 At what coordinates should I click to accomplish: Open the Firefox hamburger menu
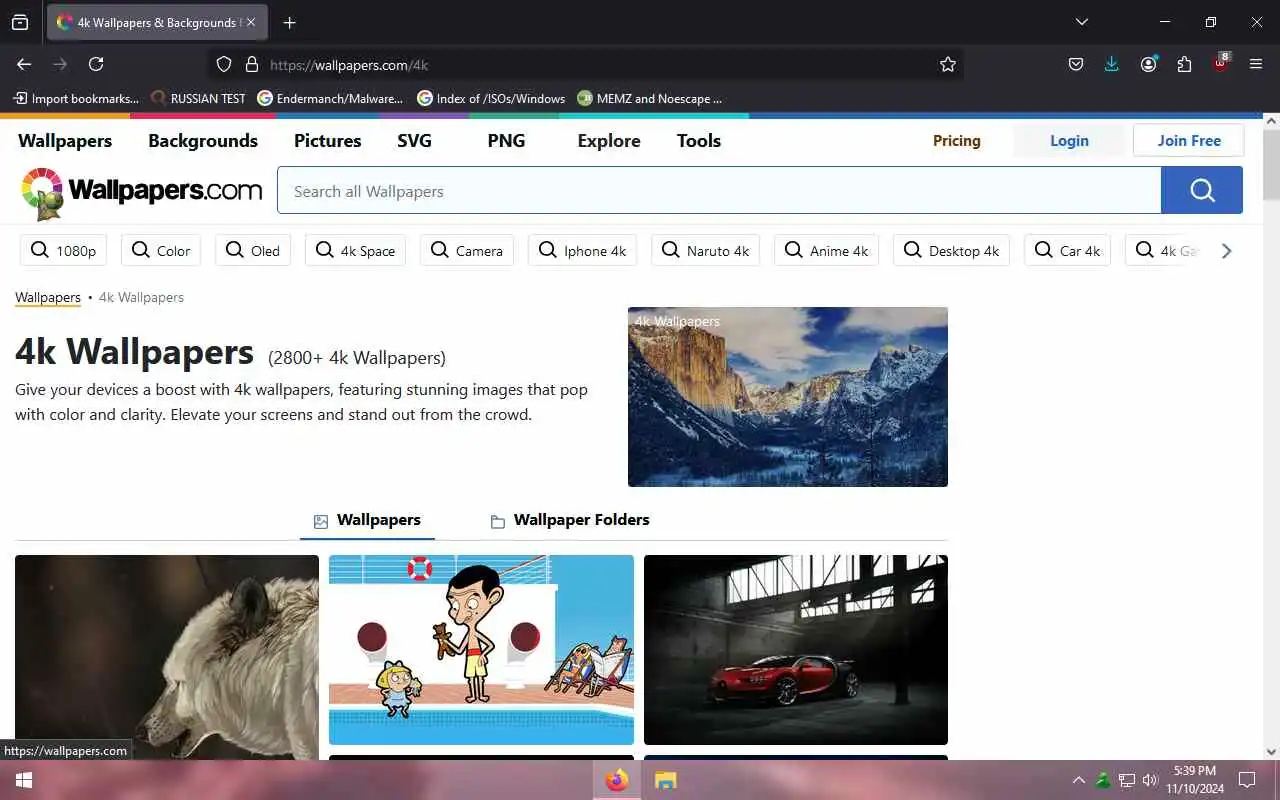(x=1256, y=64)
